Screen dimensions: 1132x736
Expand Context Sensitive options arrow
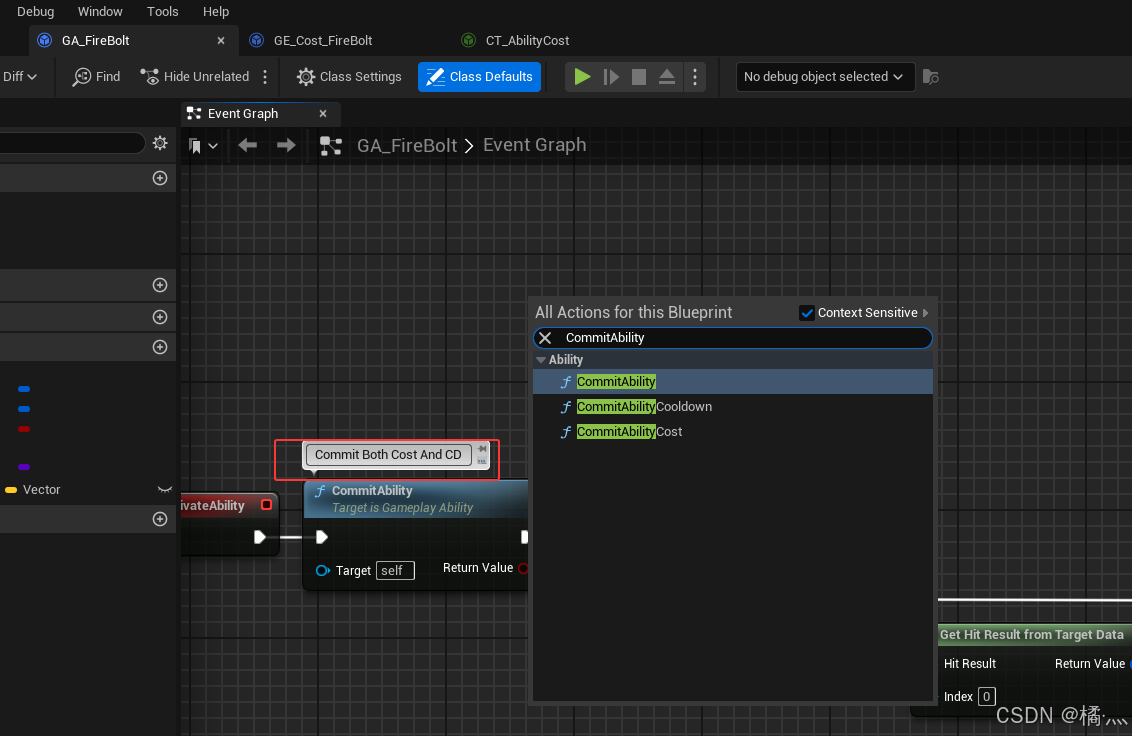[x=926, y=313]
